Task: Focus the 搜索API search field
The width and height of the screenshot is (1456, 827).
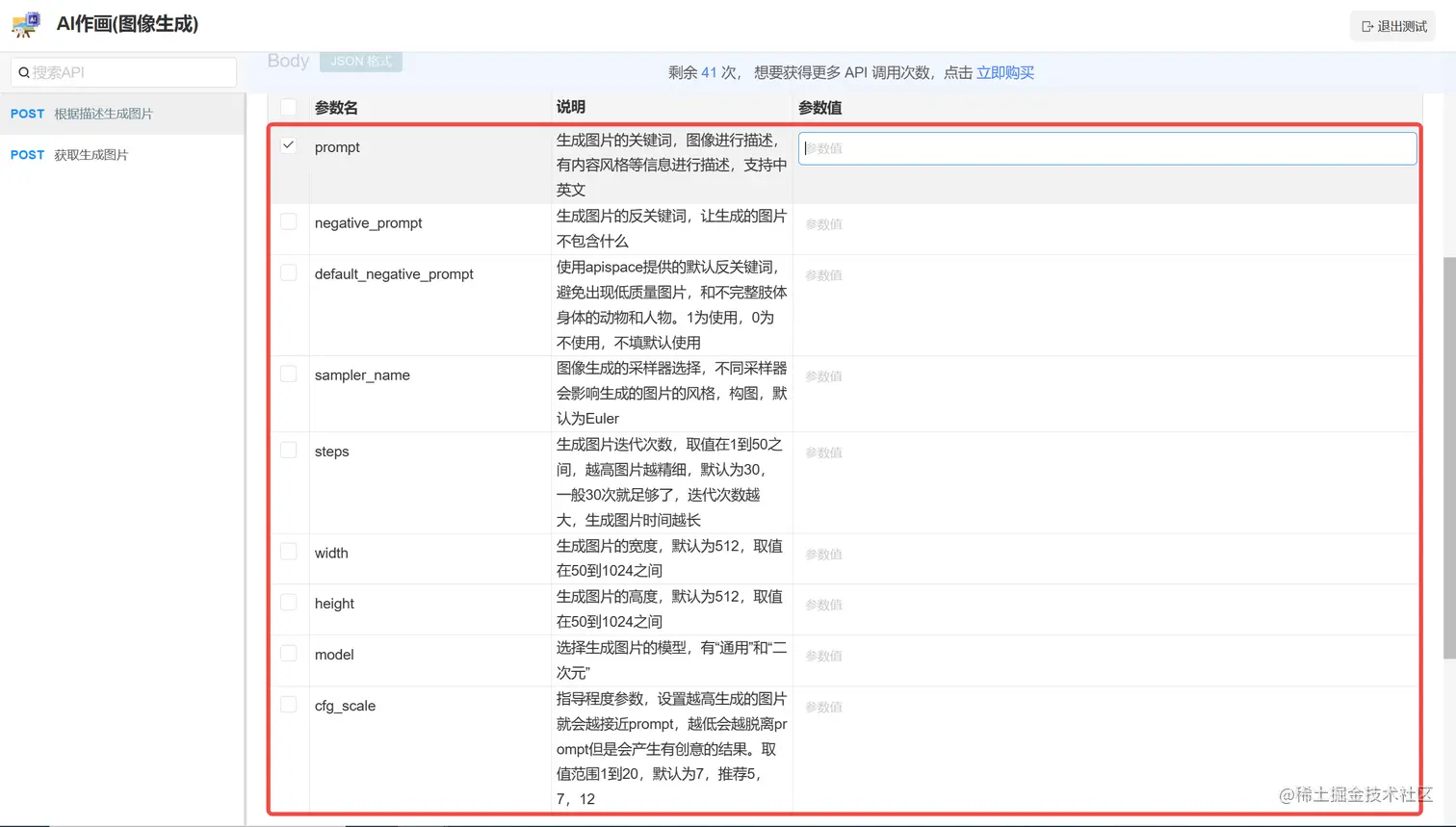Action: [123, 72]
